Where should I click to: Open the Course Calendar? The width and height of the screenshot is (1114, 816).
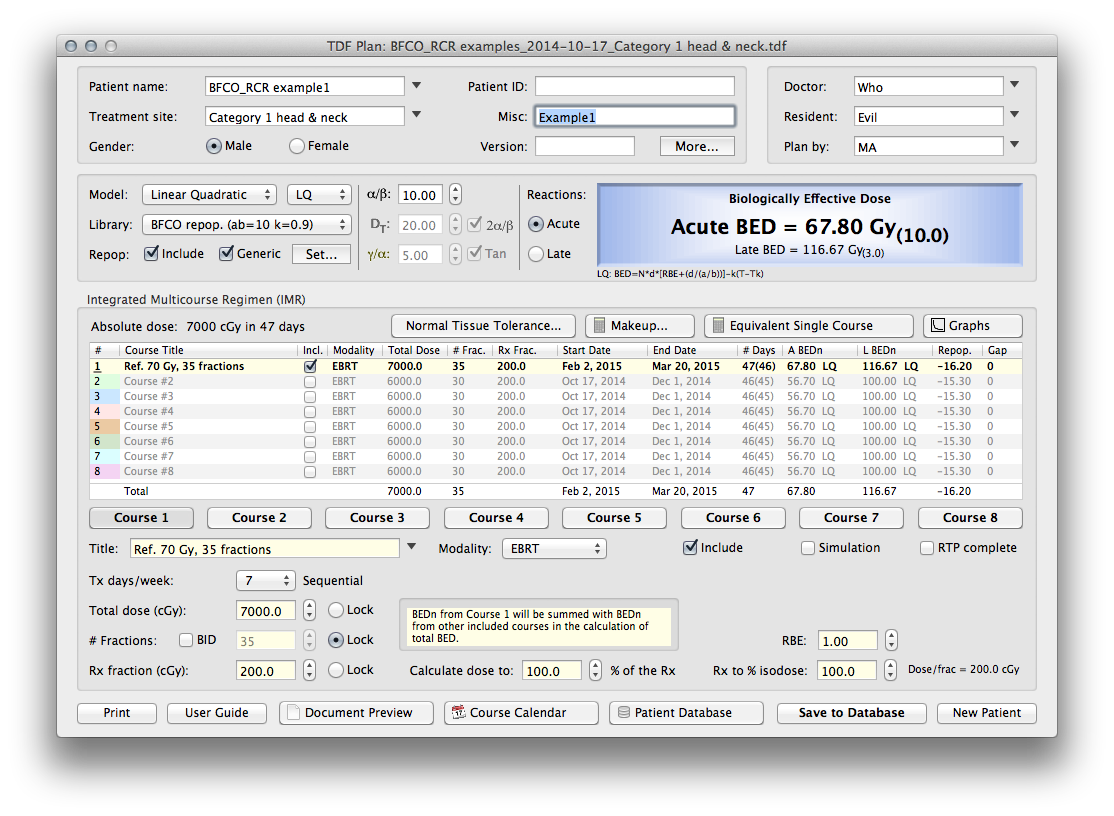tap(520, 713)
